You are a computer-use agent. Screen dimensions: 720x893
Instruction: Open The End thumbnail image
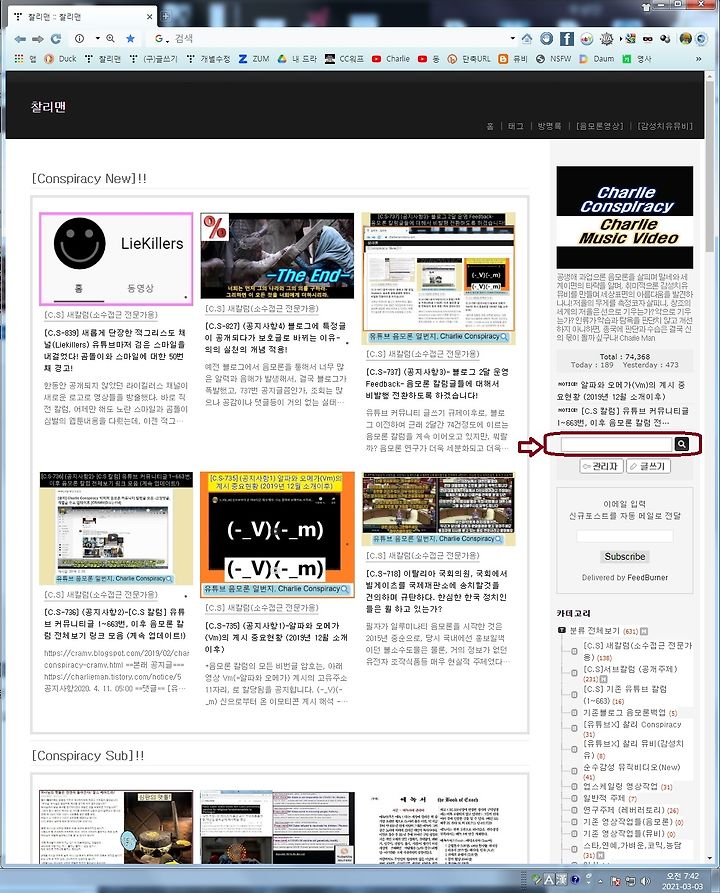[x=277, y=256]
